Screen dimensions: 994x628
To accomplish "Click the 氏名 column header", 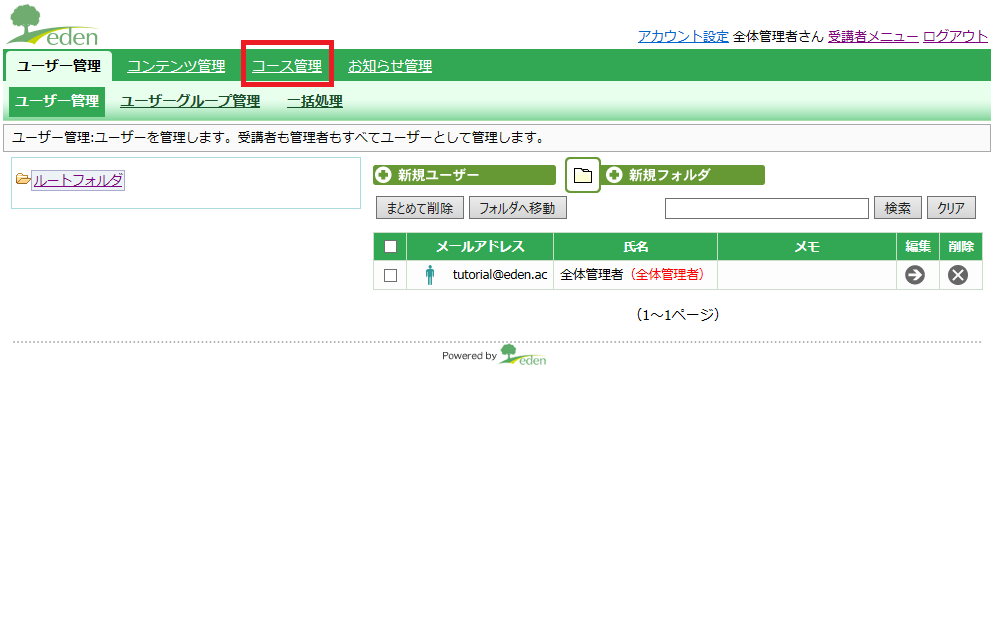I will pyautogui.click(x=635, y=247).
